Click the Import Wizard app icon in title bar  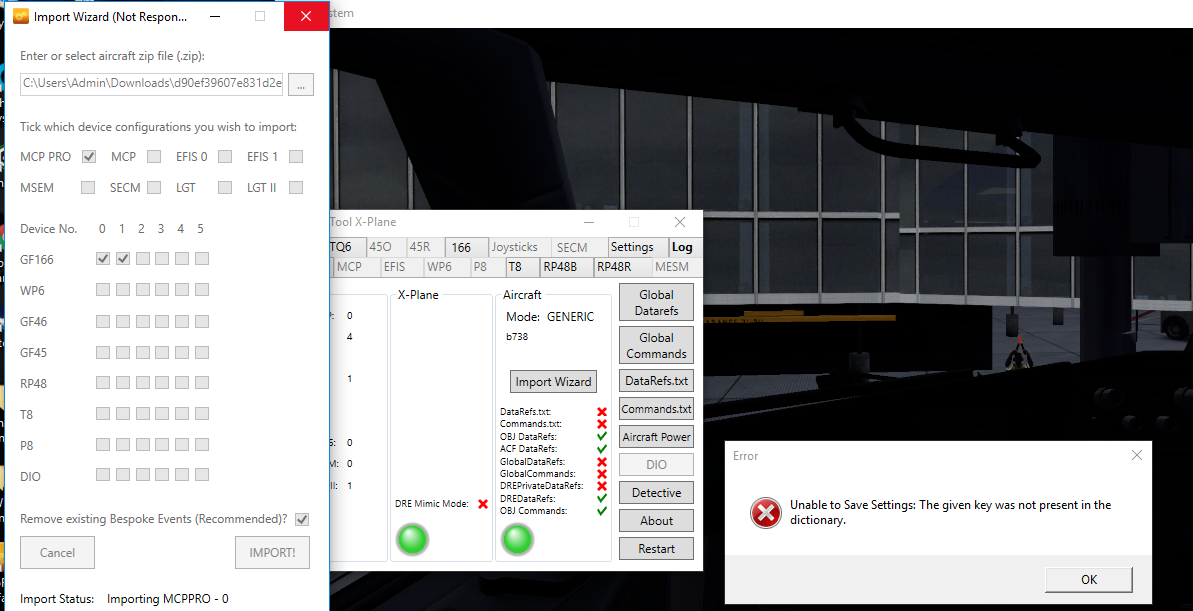click(20, 16)
